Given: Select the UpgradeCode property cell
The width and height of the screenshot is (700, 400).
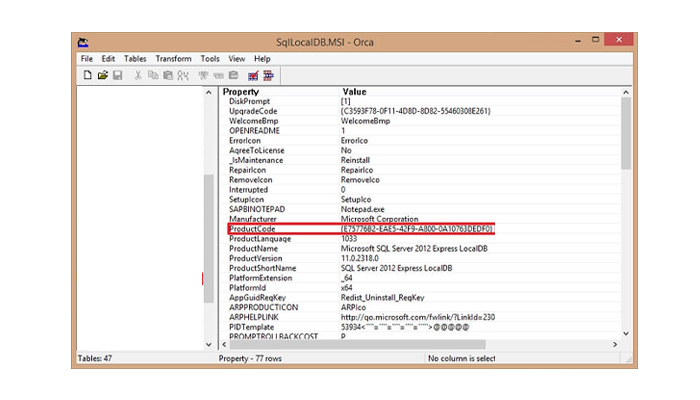Looking at the screenshot, I should click(x=253, y=111).
